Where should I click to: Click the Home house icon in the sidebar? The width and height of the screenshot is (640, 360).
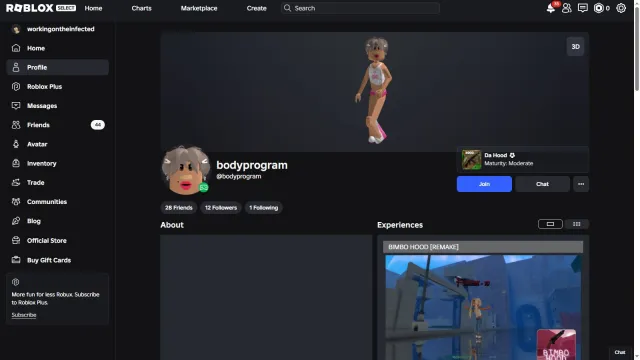16,48
